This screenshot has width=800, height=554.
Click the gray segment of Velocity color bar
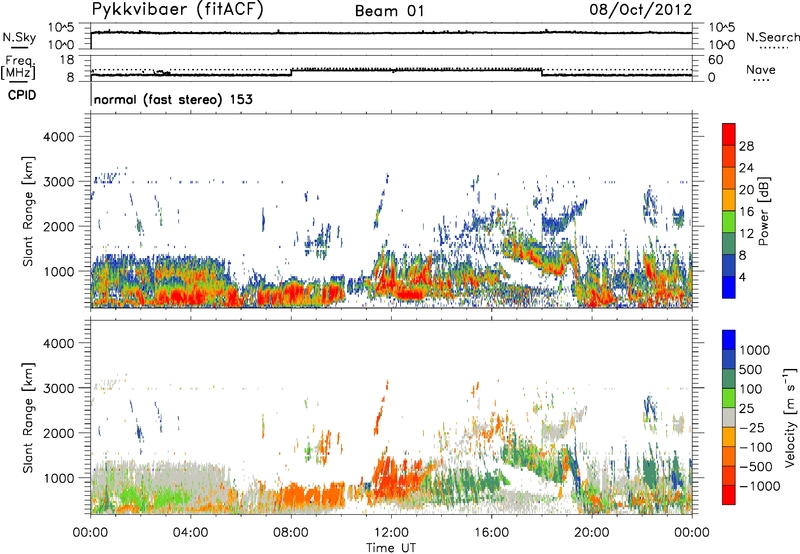729,418
